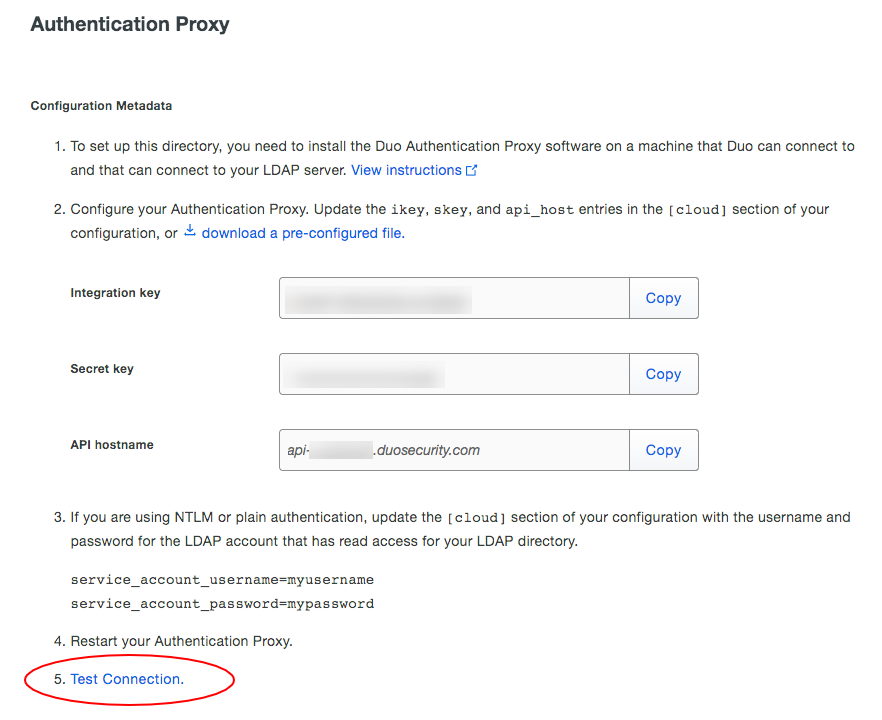The image size is (882, 720).
Task: Click the Configuration Metadata section title
Action: click(101, 106)
